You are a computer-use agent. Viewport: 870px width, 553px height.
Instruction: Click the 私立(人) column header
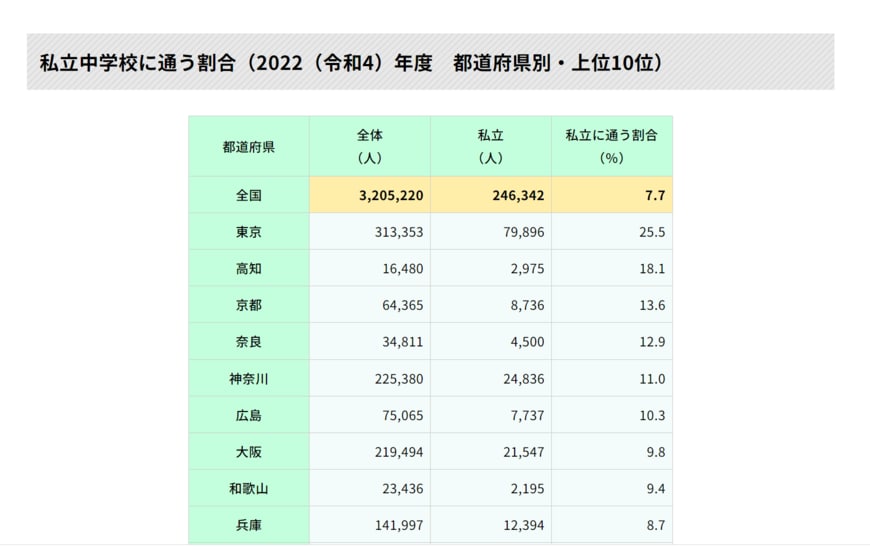click(491, 146)
